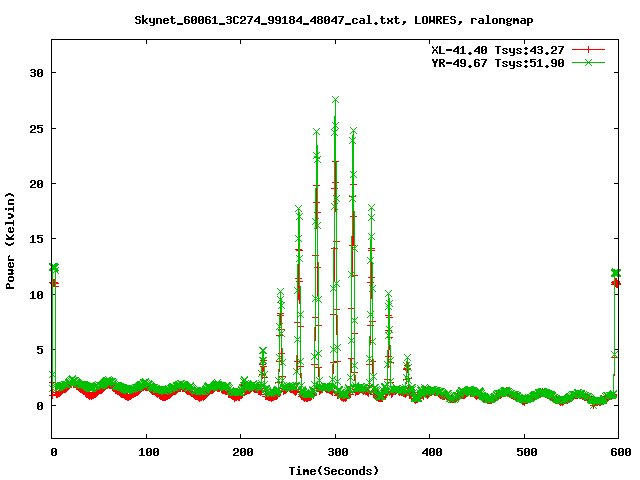Click the x-axis tick label 600
Image resolution: width=640 pixels, height=480 pixels.
click(621, 452)
